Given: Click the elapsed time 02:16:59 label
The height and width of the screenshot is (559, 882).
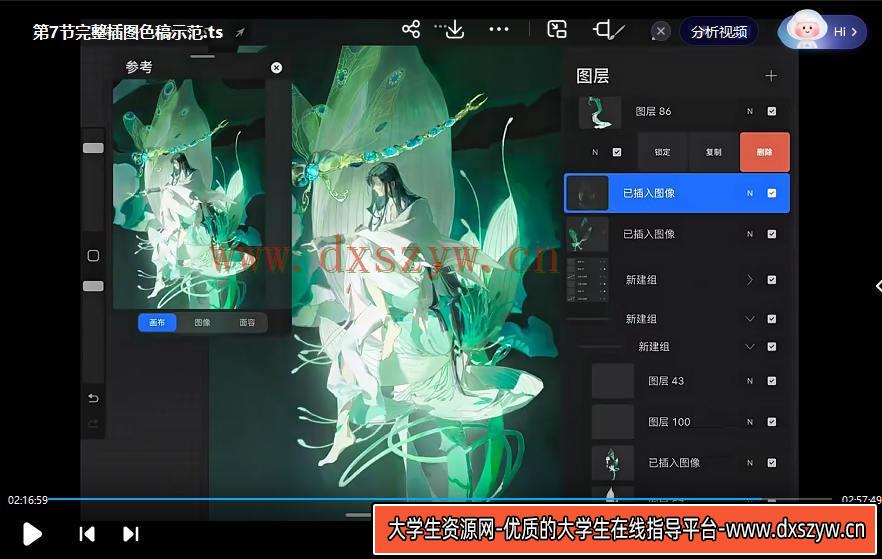Looking at the screenshot, I should [x=28, y=500].
